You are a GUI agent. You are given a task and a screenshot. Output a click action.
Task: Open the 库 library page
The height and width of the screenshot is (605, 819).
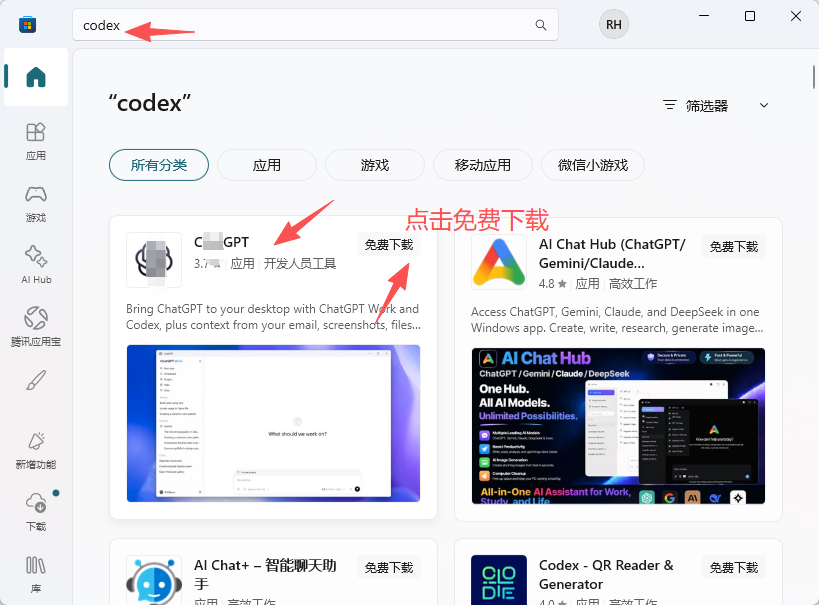point(36,574)
